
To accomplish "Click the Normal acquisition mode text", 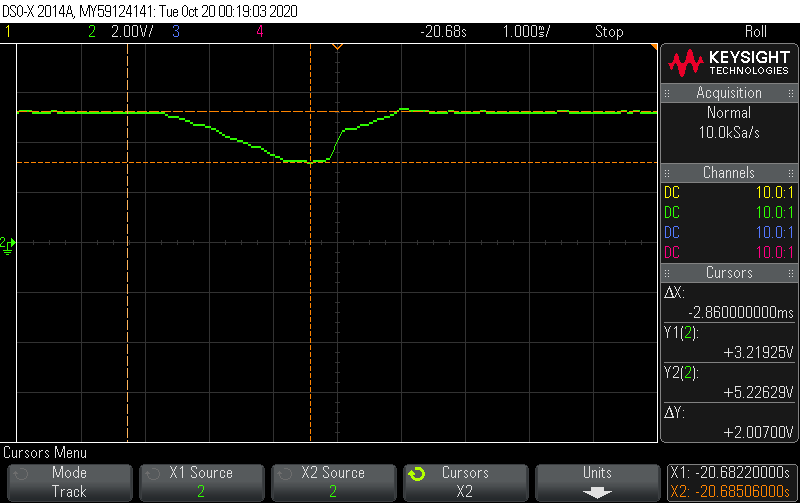I will [729, 112].
